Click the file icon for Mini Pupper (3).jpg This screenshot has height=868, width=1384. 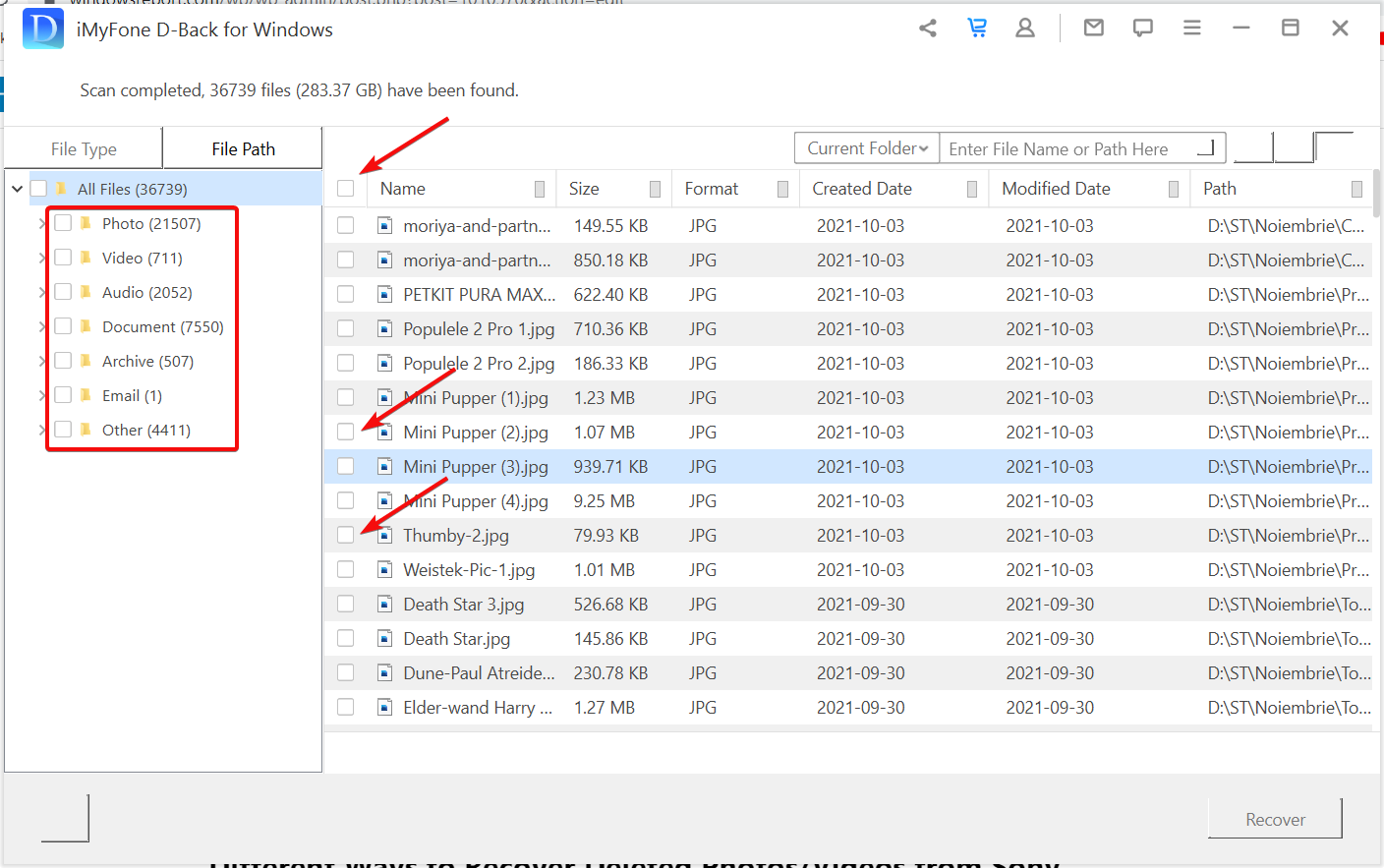tap(385, 467)
